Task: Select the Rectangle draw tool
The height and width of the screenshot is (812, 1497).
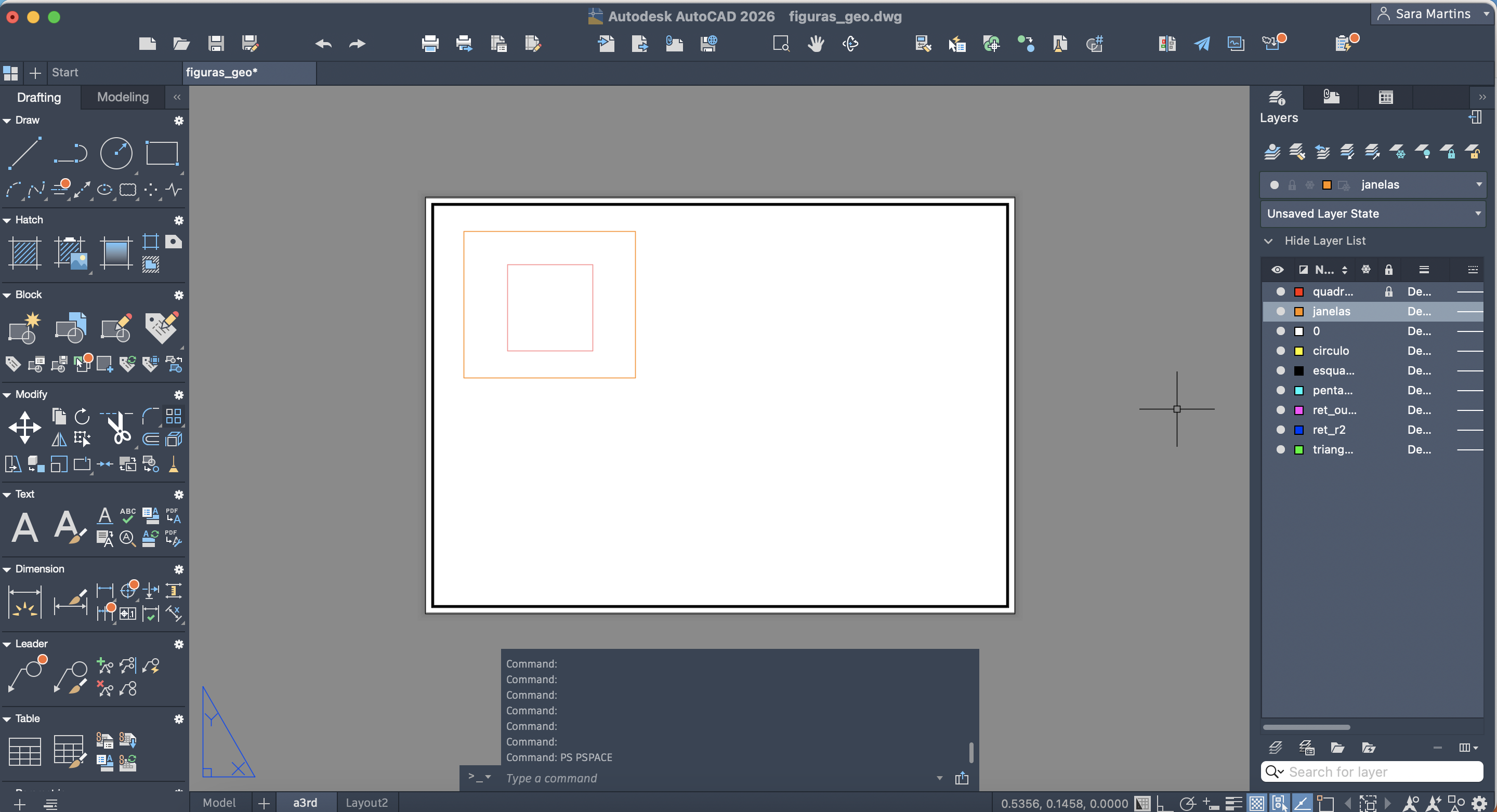Action: (162, 153)
